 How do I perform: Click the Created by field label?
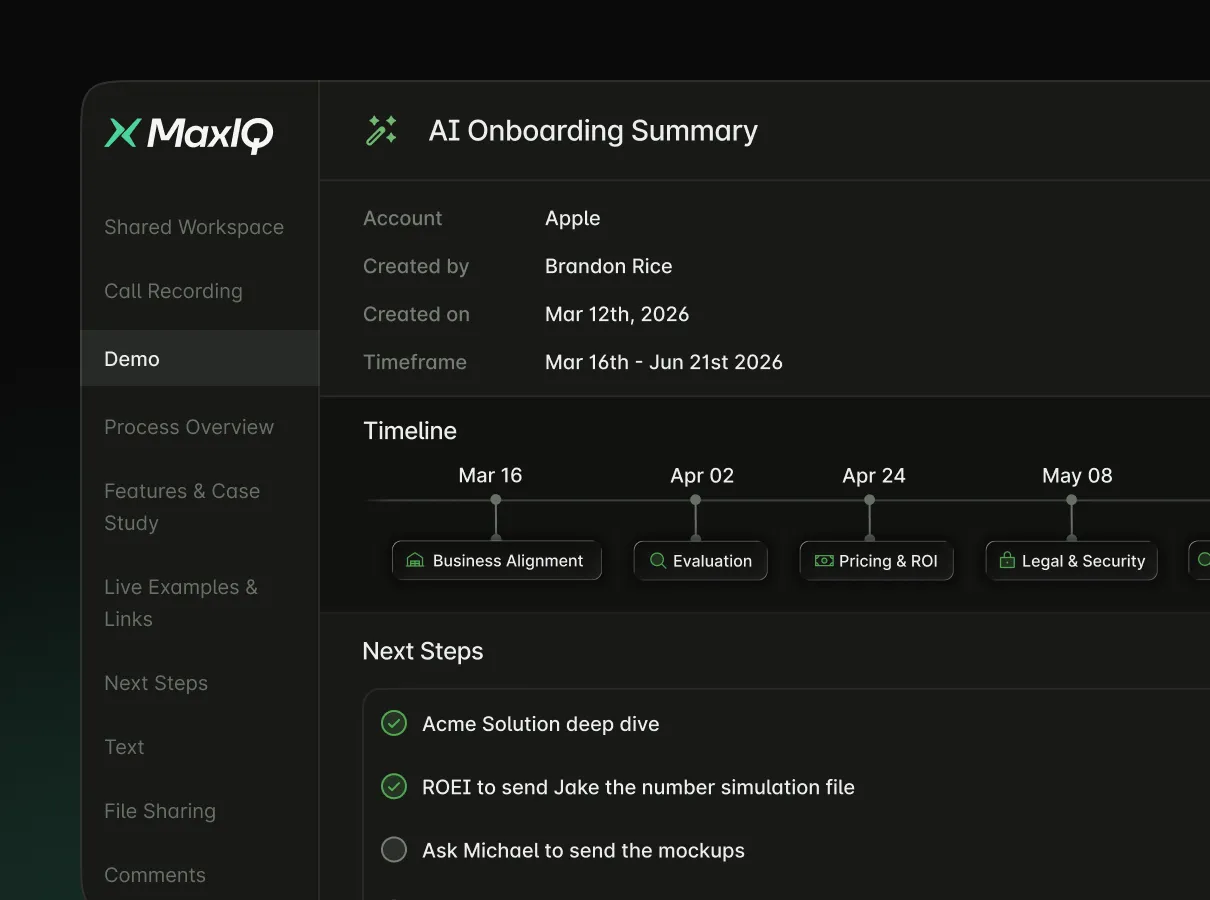pyautogui.click(x=416, y=266)
